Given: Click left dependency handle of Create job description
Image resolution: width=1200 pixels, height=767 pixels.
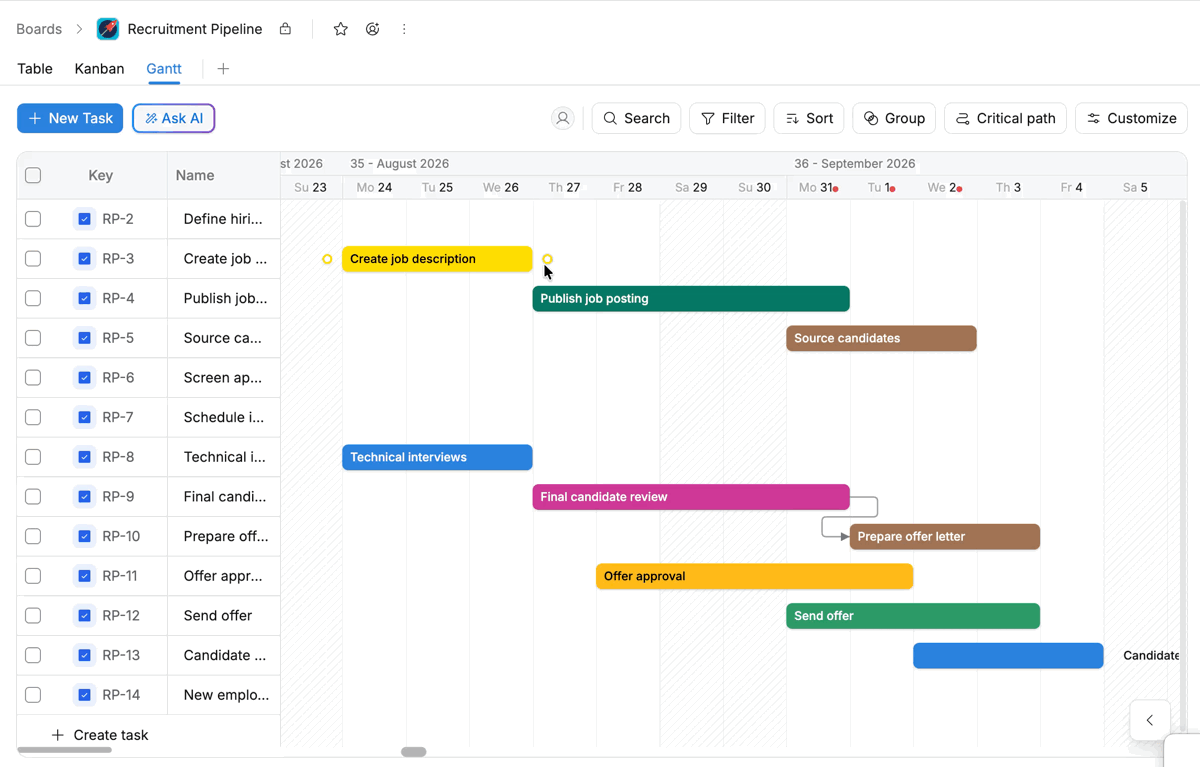Looking at the screenshot, I should pos(327,259).
